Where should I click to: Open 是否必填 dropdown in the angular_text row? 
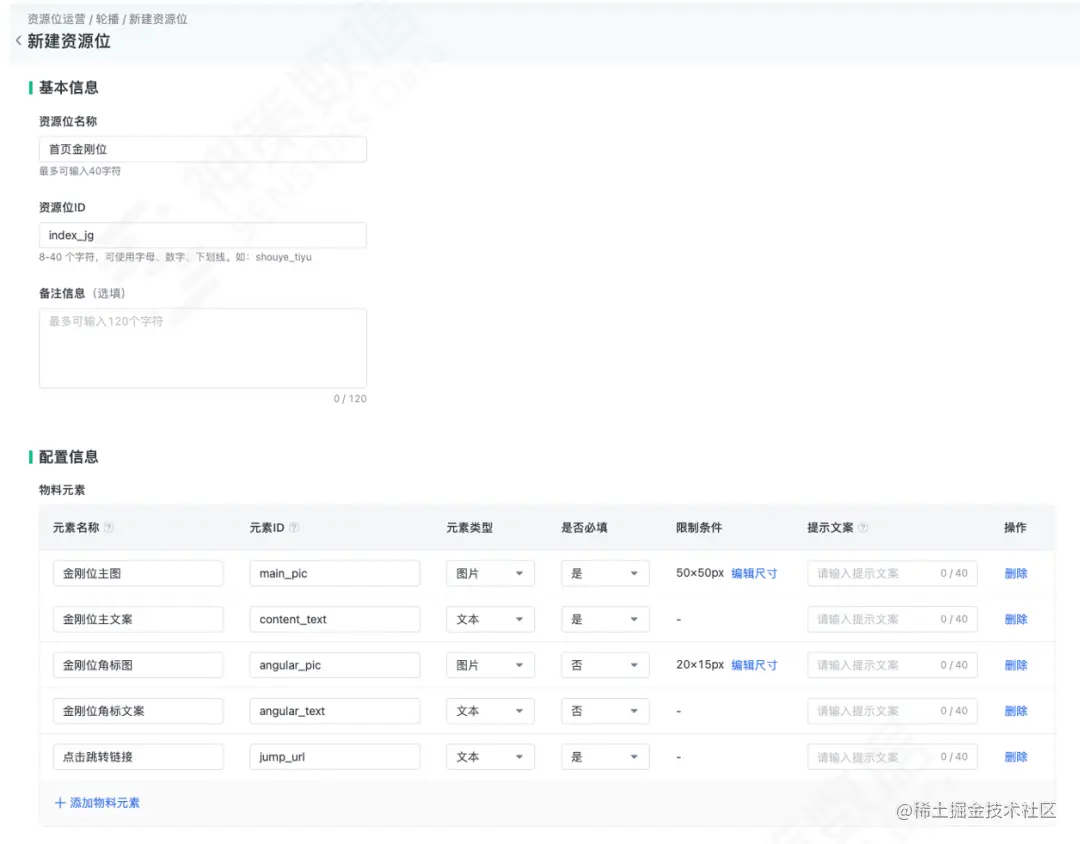(x=605, y=711)
